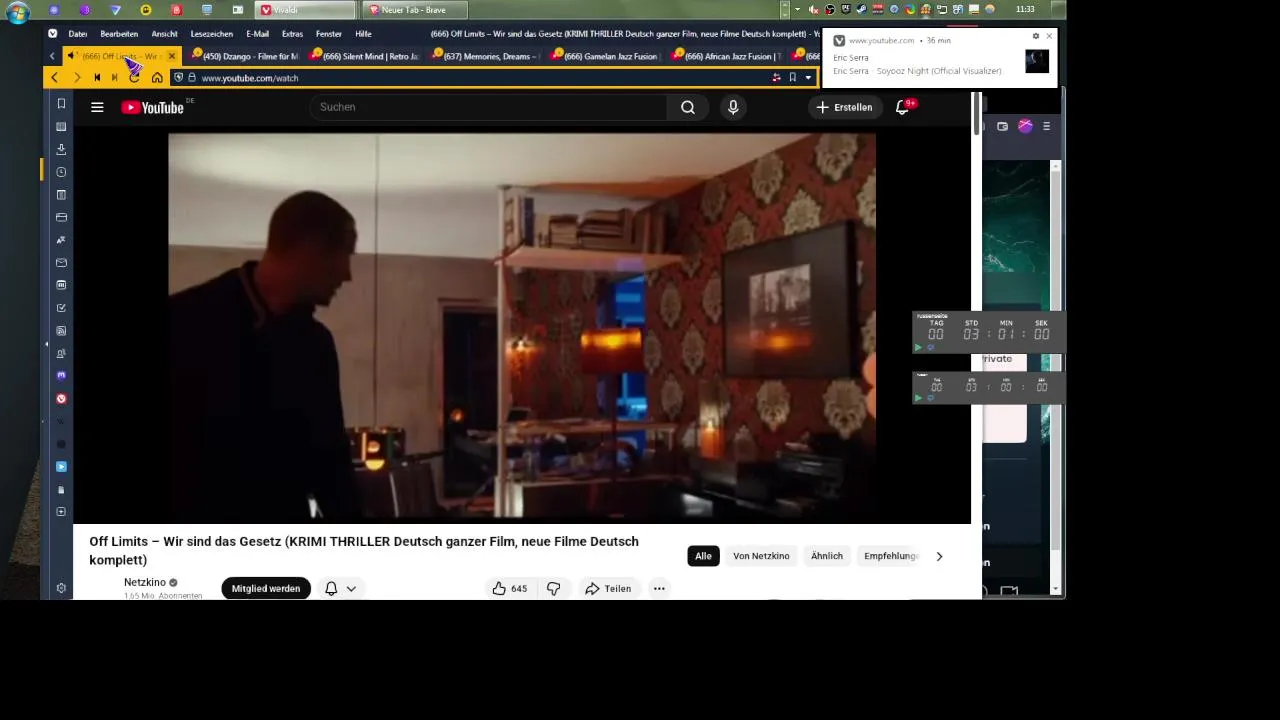Open the more actions three-dot menu

tap(659, 589)
